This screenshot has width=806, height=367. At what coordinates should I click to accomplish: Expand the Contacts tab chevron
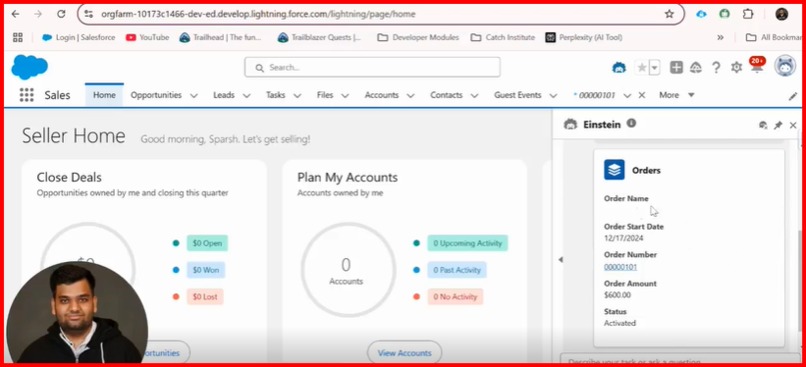[x=474, y=96]
